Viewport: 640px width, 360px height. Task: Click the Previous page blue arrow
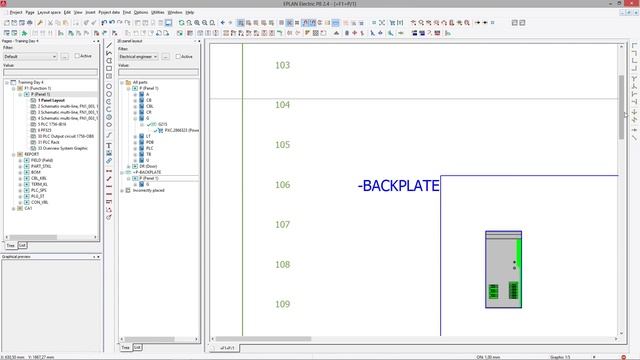(x=223, y=23)
